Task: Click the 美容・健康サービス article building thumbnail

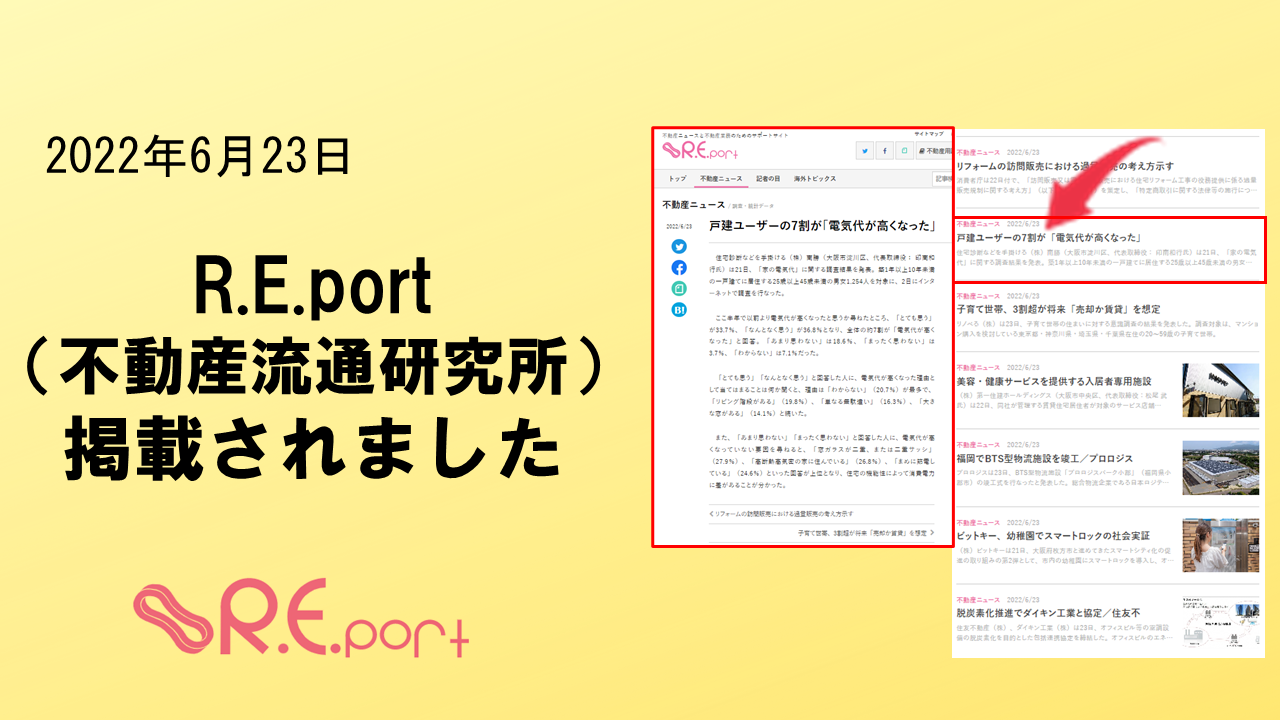Action: [x=1220, y=389]
